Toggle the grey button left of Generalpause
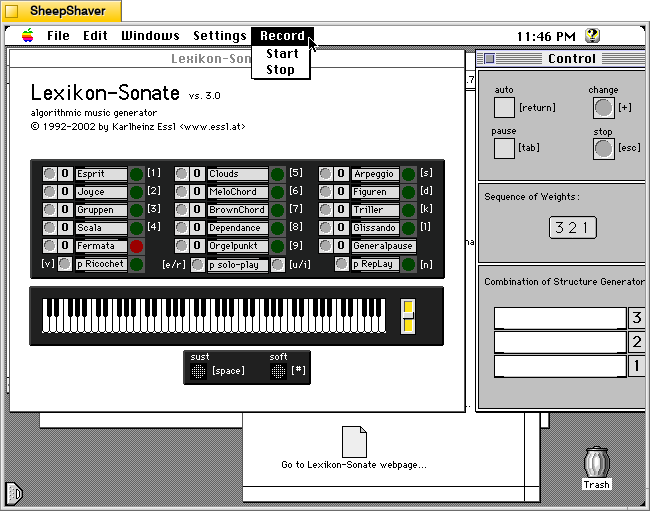The width and height of the screenshot is (650, 511). [325, 246]
